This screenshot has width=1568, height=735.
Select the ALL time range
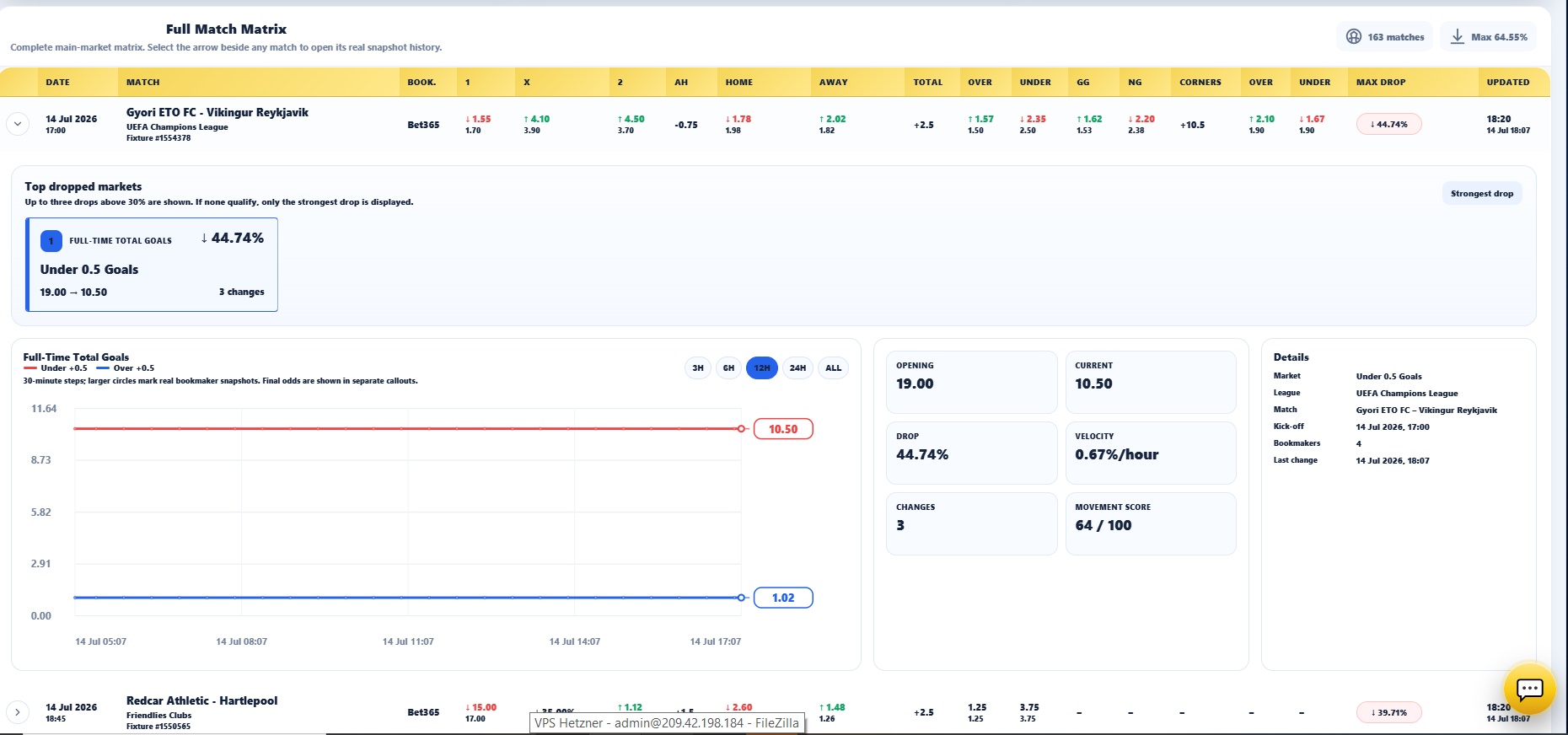click(834, 368)
